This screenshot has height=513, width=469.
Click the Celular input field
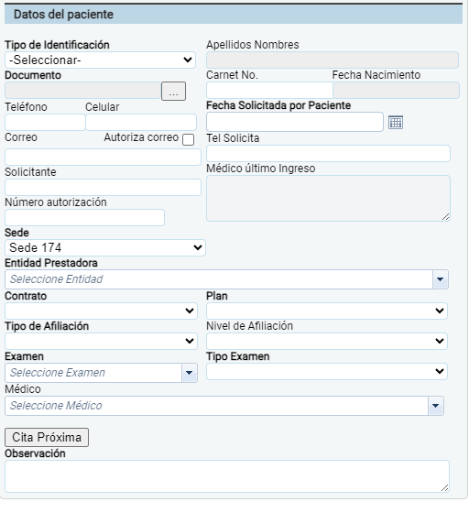[x=141, y=122]
